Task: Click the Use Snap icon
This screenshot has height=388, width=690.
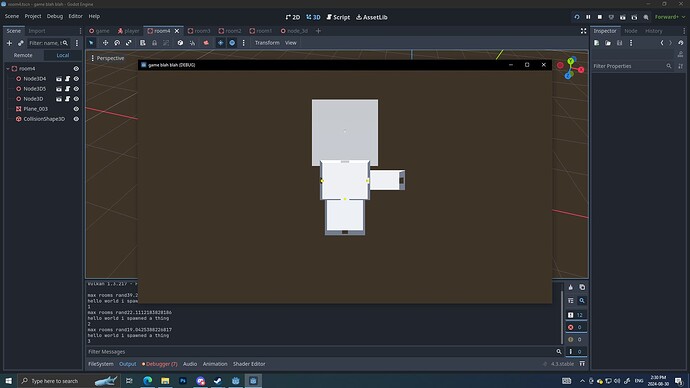Action: coord(192,43)
